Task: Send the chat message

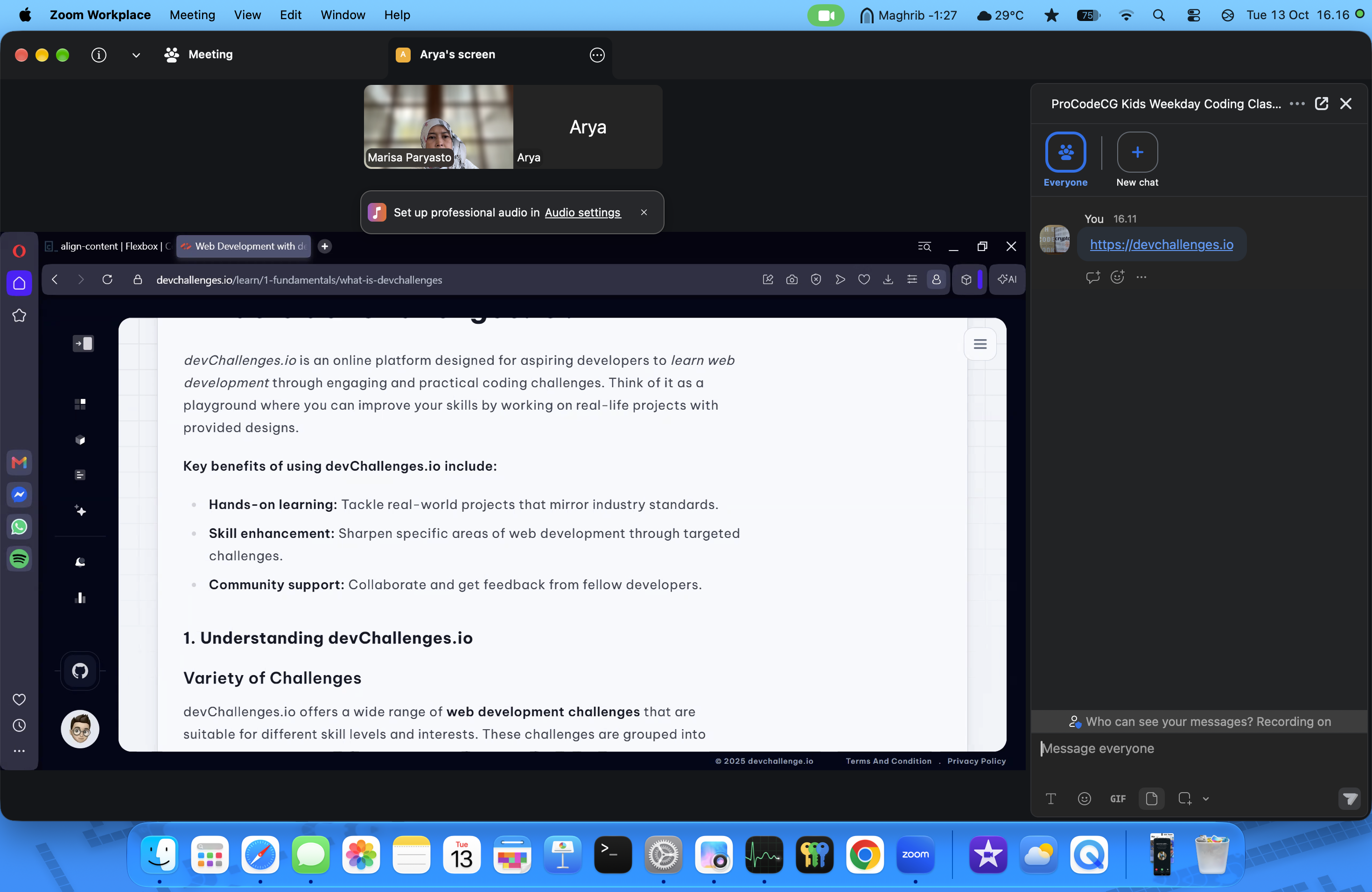Action: [1350, 799]
